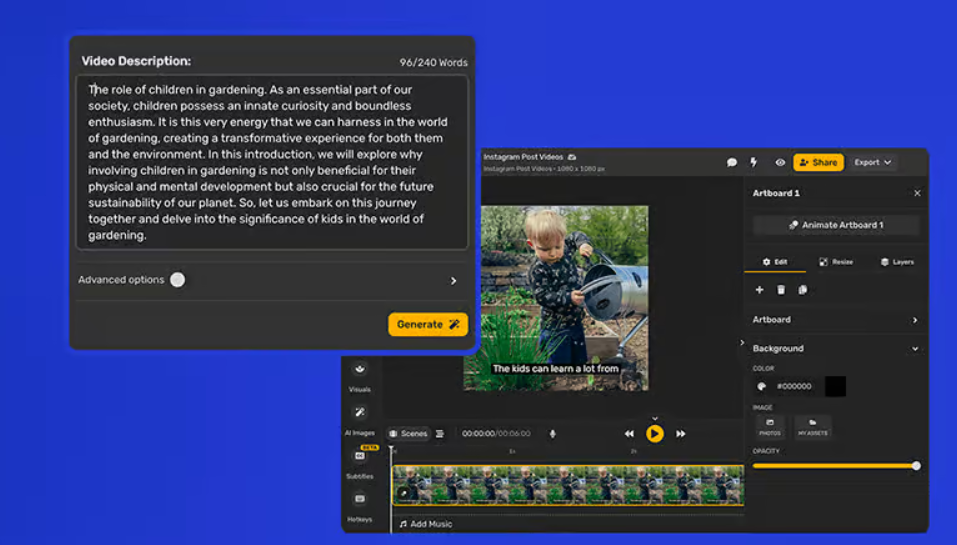The image size is (957, 545).
Task: Switch to the Layers tab
Action: click(x=897, y=262)
